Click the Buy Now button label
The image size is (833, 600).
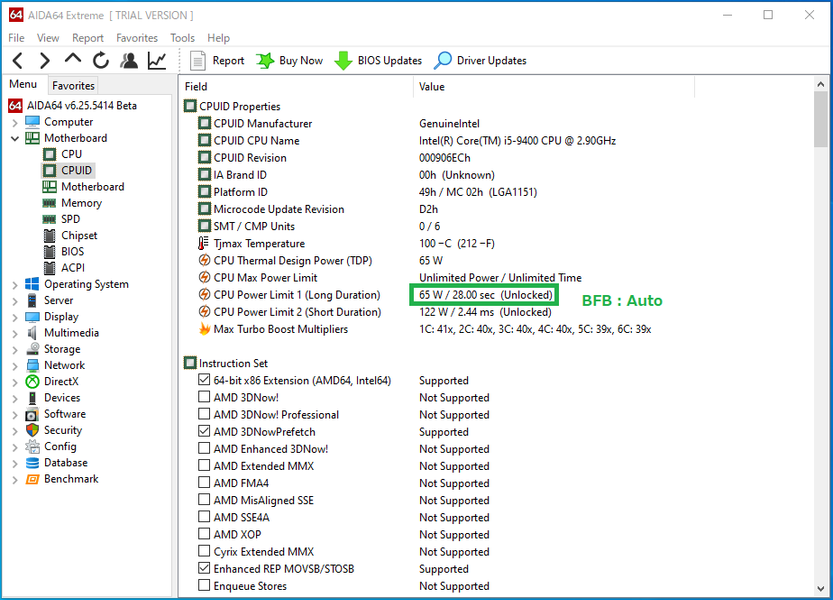click(x=301, y=61)
